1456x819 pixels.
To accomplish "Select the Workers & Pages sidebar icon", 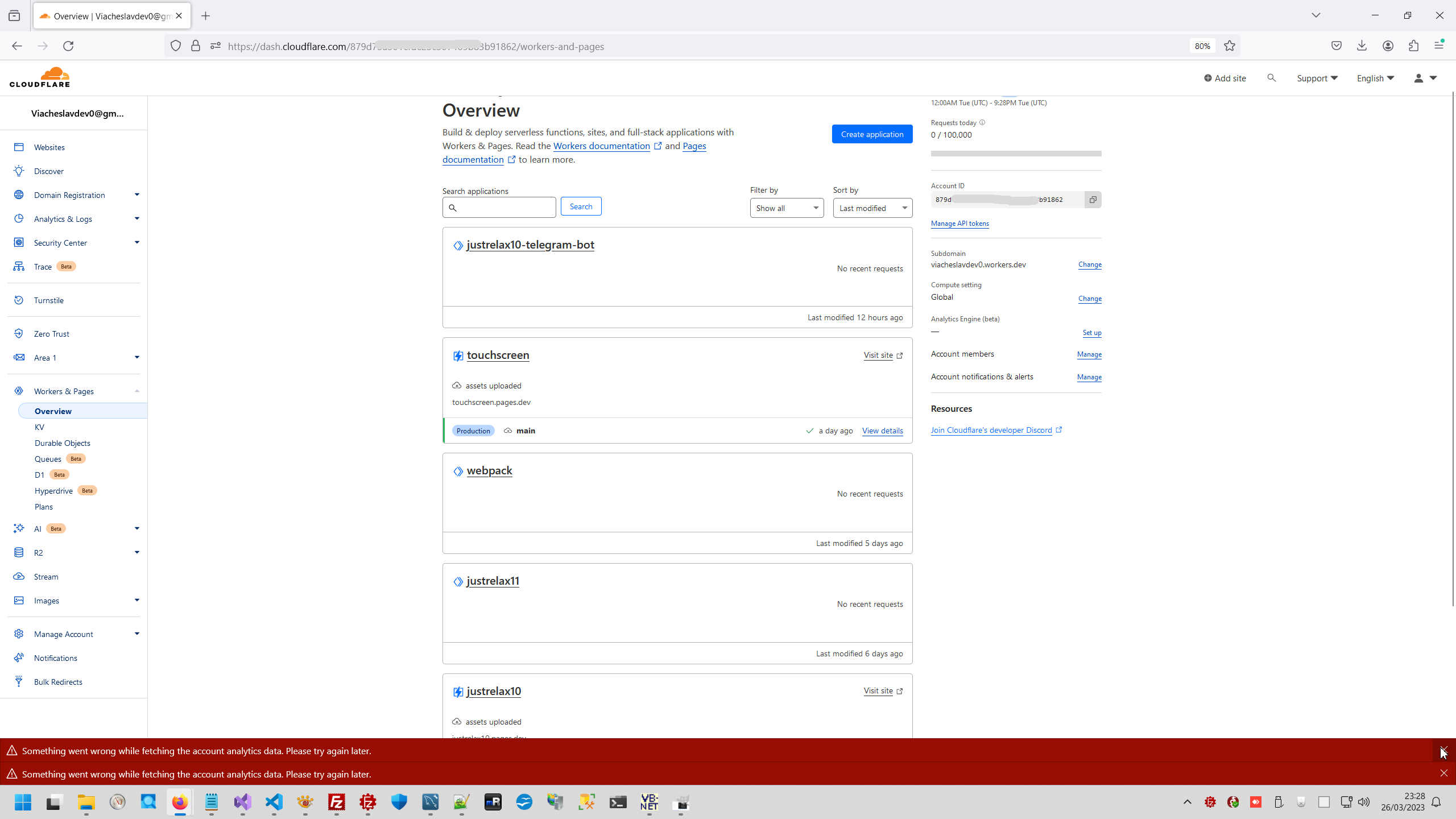I will pyautogui.click(x=19, y=391).
